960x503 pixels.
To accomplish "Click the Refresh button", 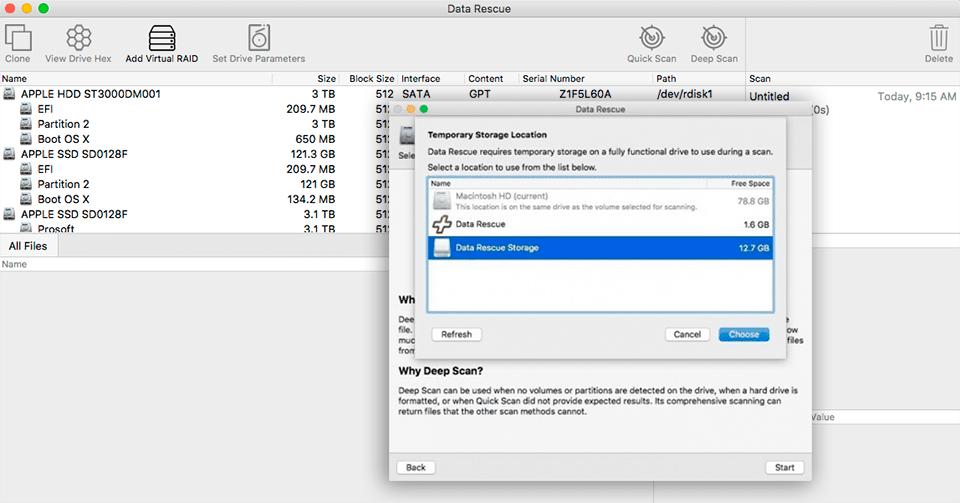I will [457, 335].
